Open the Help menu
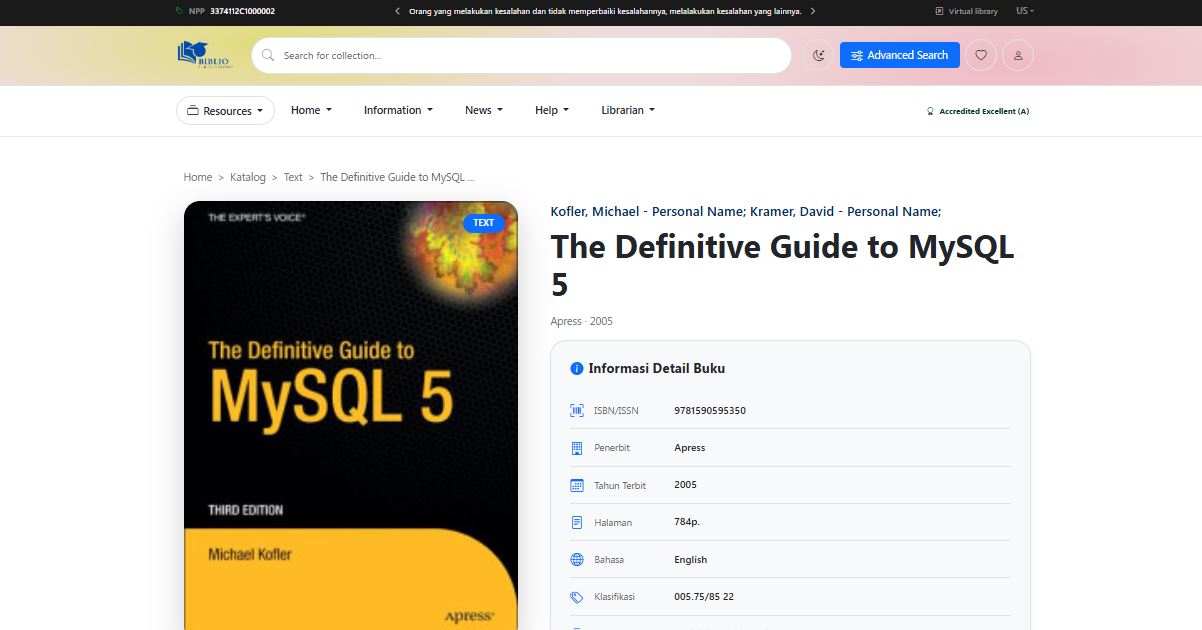 (x=552, y=110)
